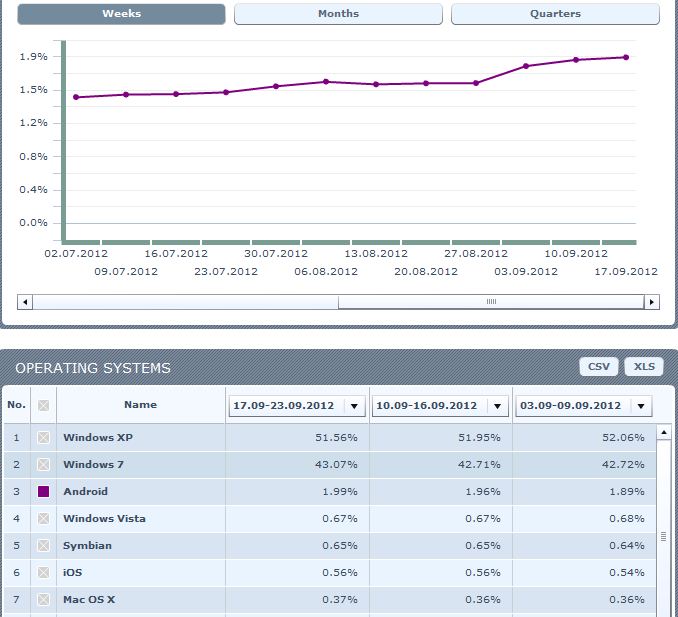Toggle iOS chart checkbox
This screenshot has height=617, width=678.
[43, 573]
